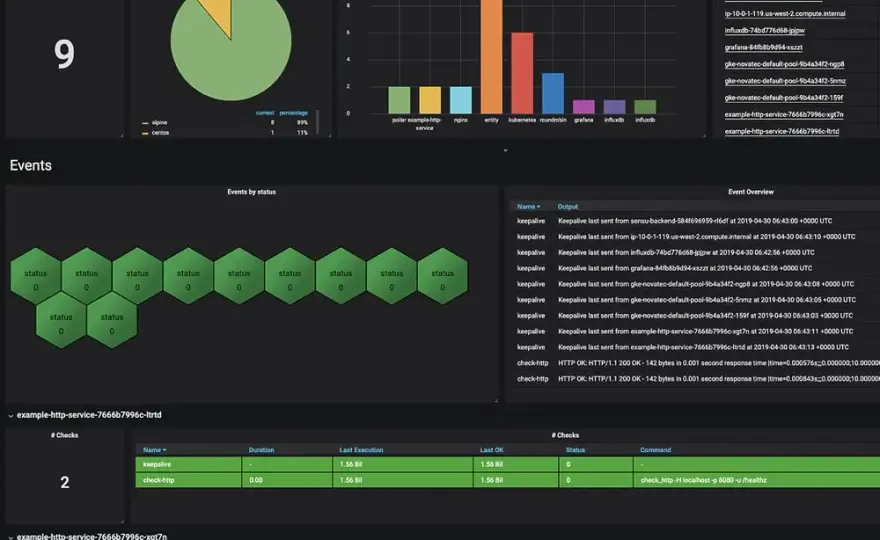Click the checks count value 2
The width and height of the screenshot is (880, 540).
click(x=65, y=482)
